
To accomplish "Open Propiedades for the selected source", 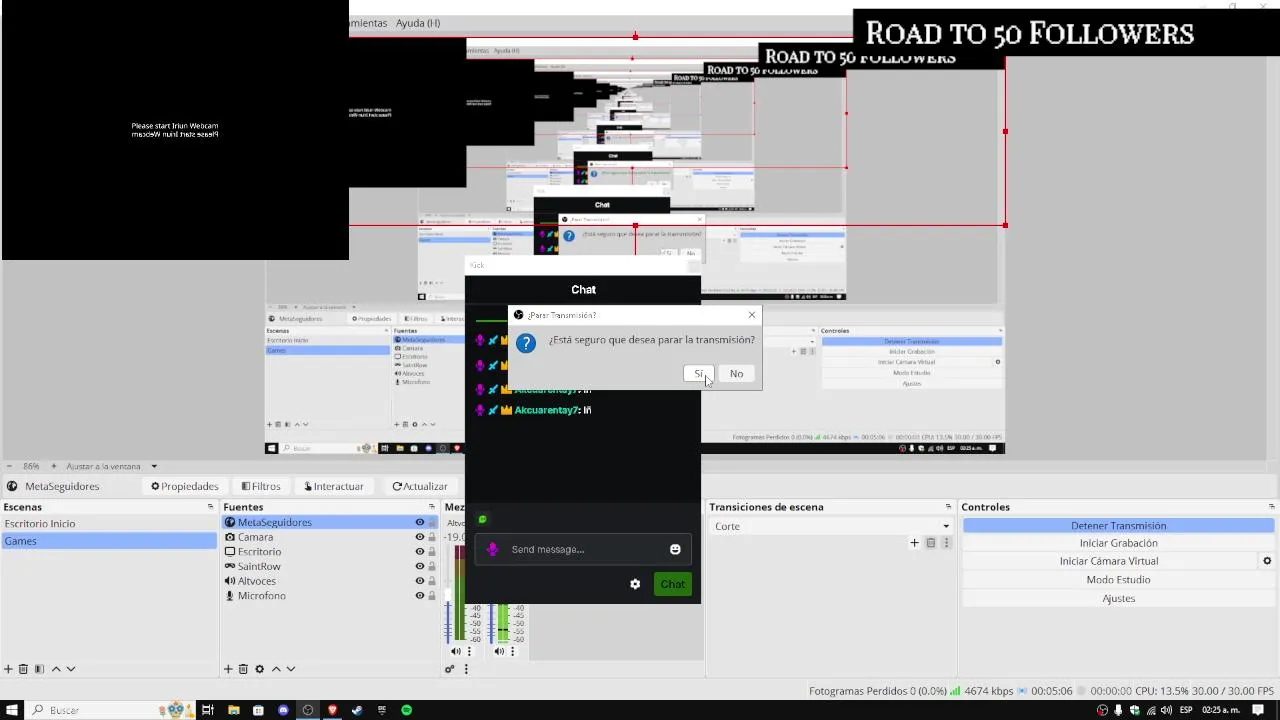I will click(x=185, y=486).
